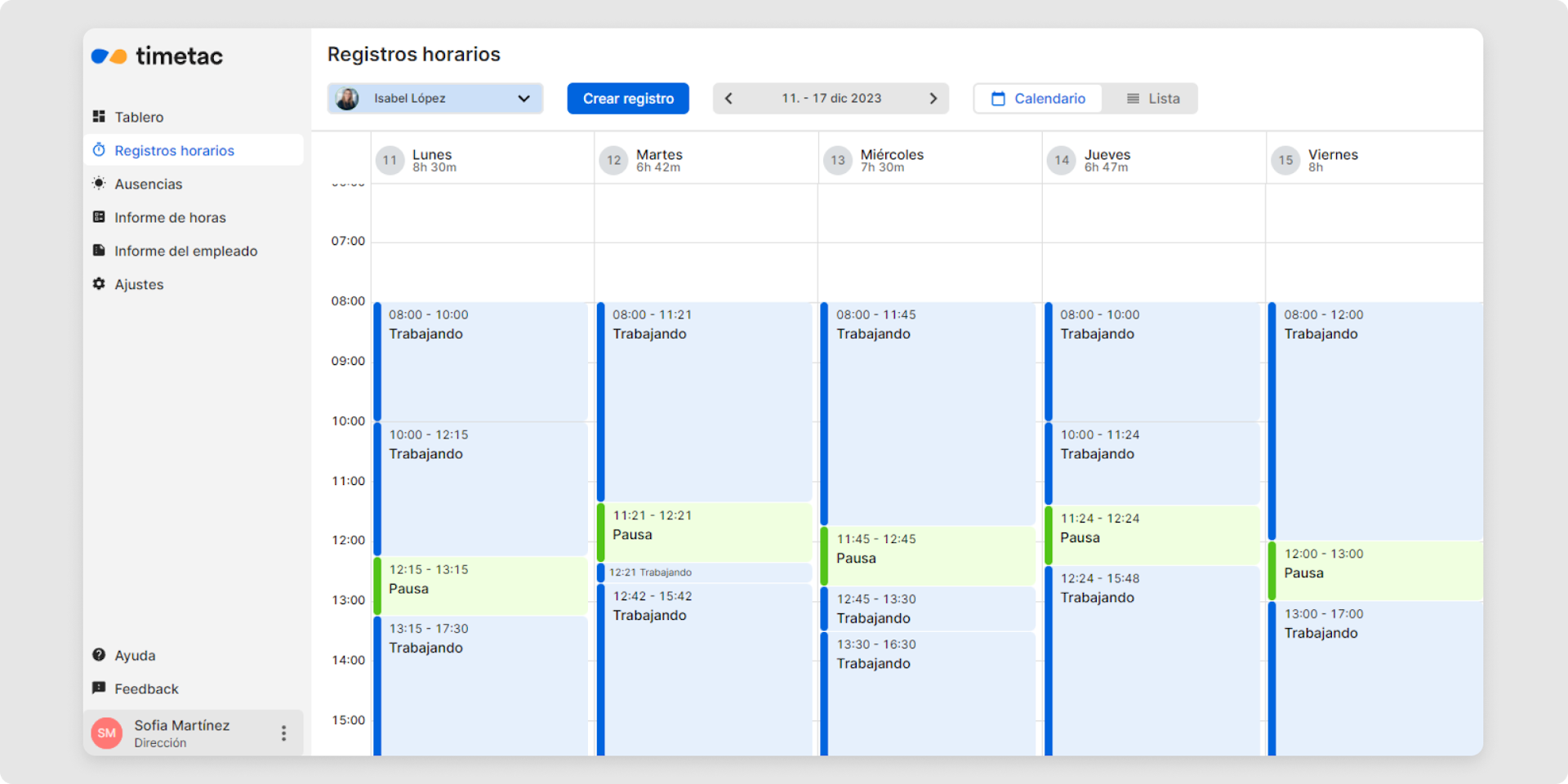Open Lunes 10:00 - 12:15 Trabajando entry
This screenshot has height=784, width=1568.
(481, 488)
